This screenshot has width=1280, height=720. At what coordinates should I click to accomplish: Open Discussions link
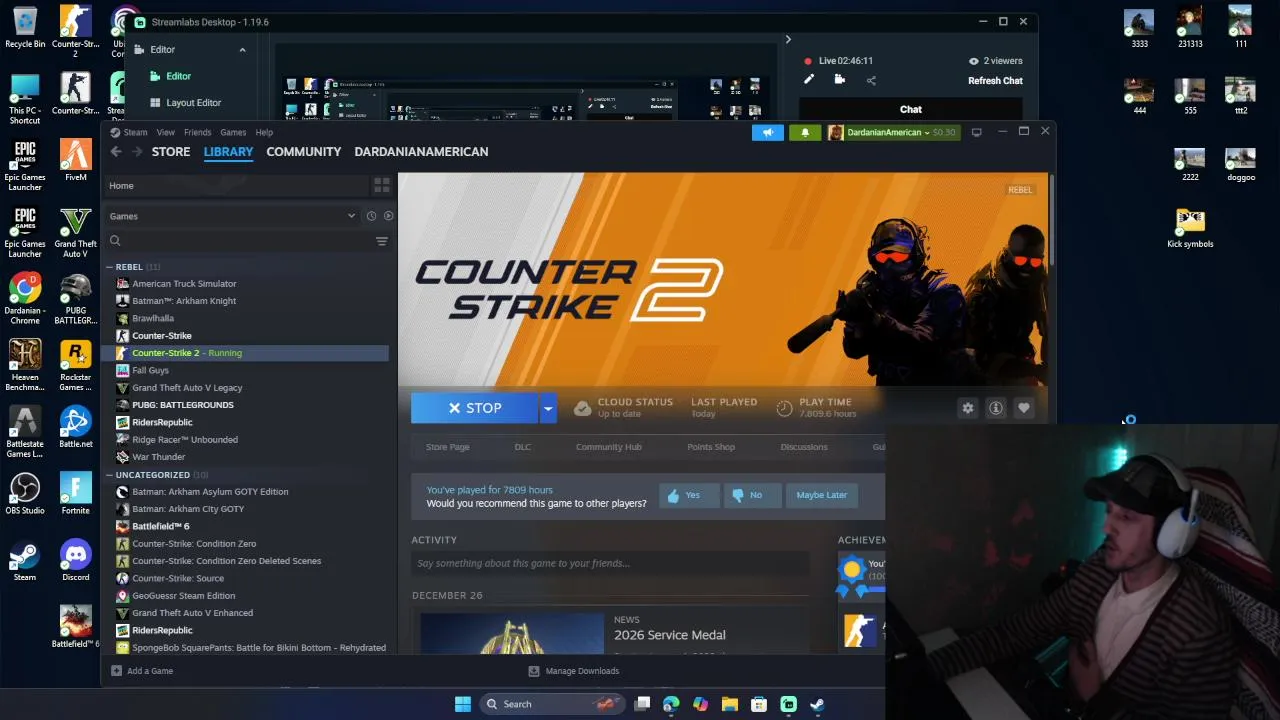(804, 447)
